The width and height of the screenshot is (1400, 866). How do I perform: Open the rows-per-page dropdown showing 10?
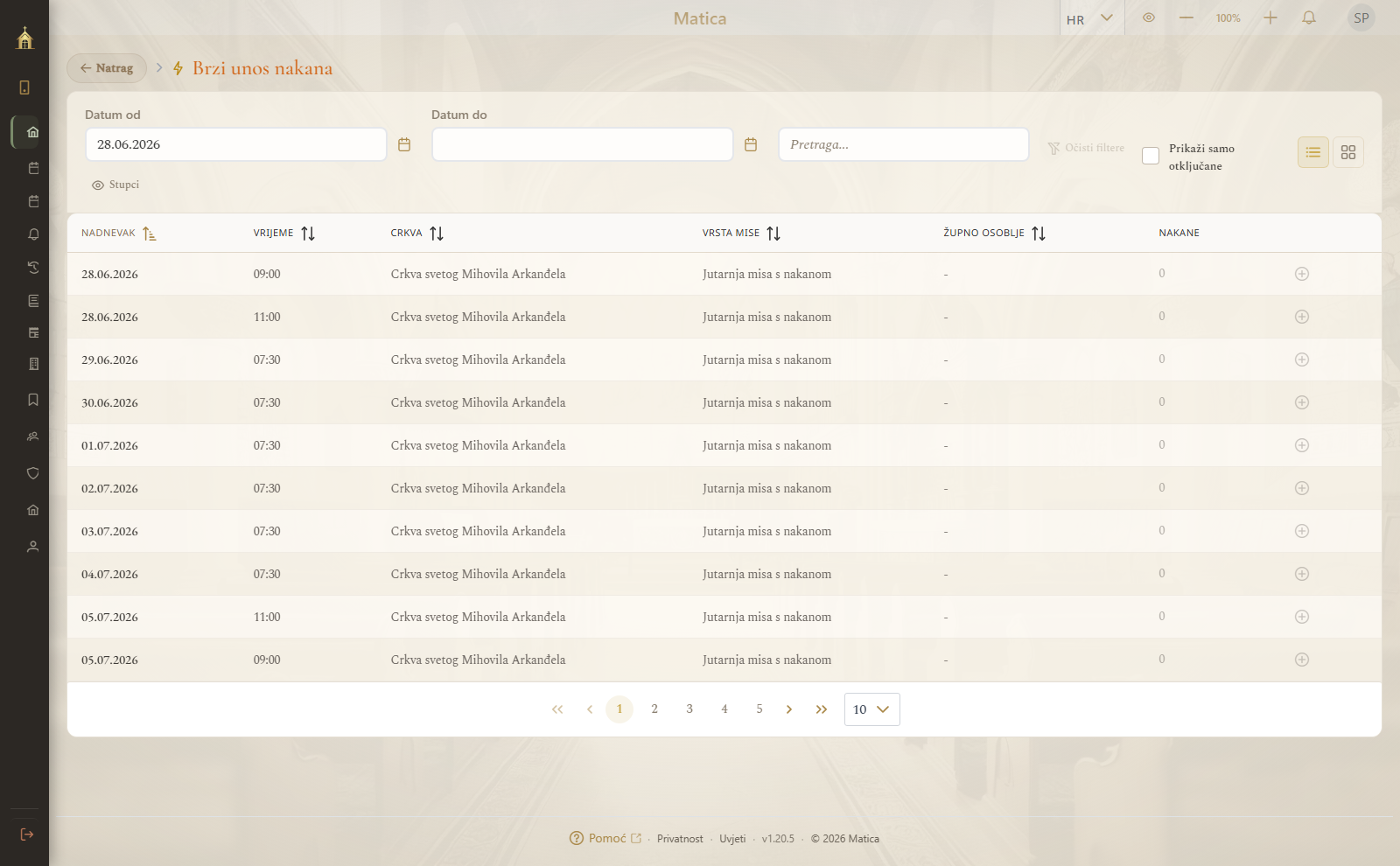(x=871, y=709)
